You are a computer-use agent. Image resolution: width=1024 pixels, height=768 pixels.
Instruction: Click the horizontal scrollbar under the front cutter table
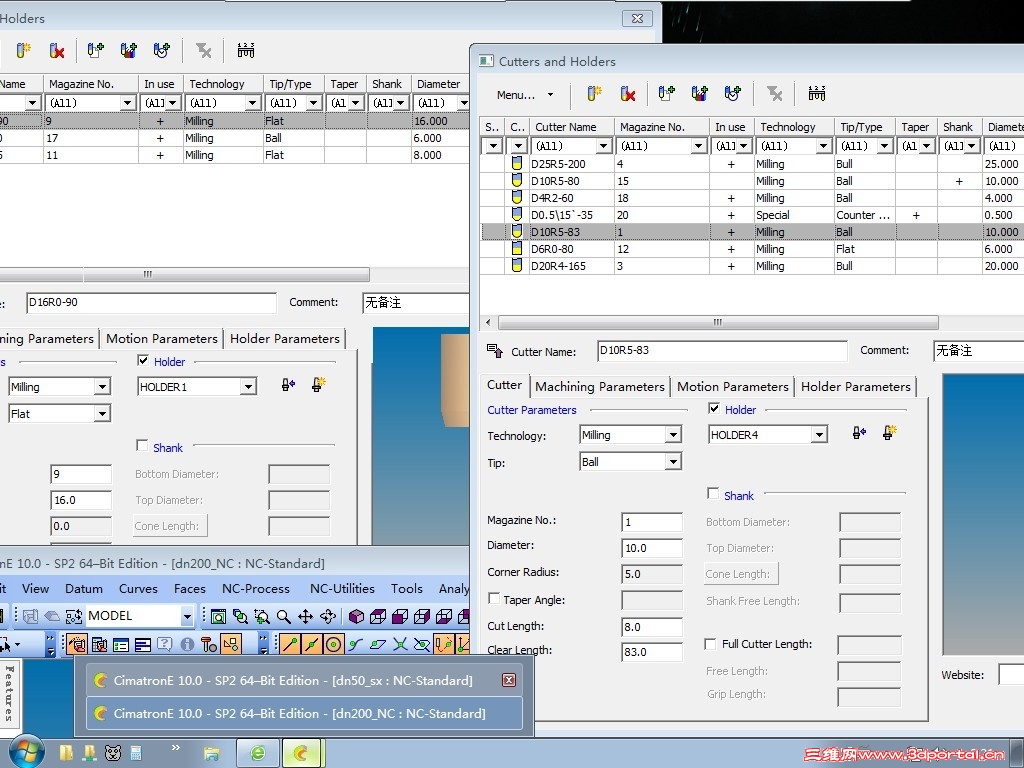pos(718,322)
